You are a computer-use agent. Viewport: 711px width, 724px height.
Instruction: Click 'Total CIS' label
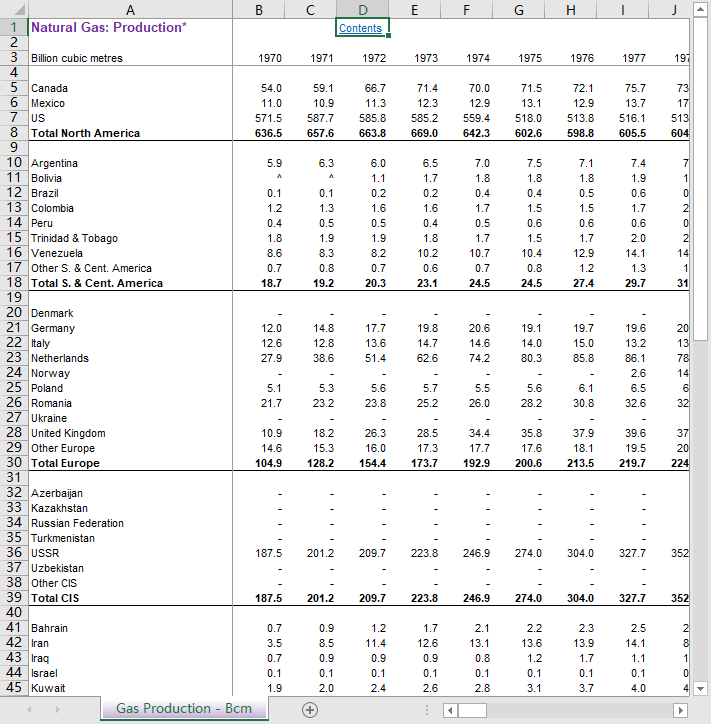pyautogui.click(x=55, y=598)
